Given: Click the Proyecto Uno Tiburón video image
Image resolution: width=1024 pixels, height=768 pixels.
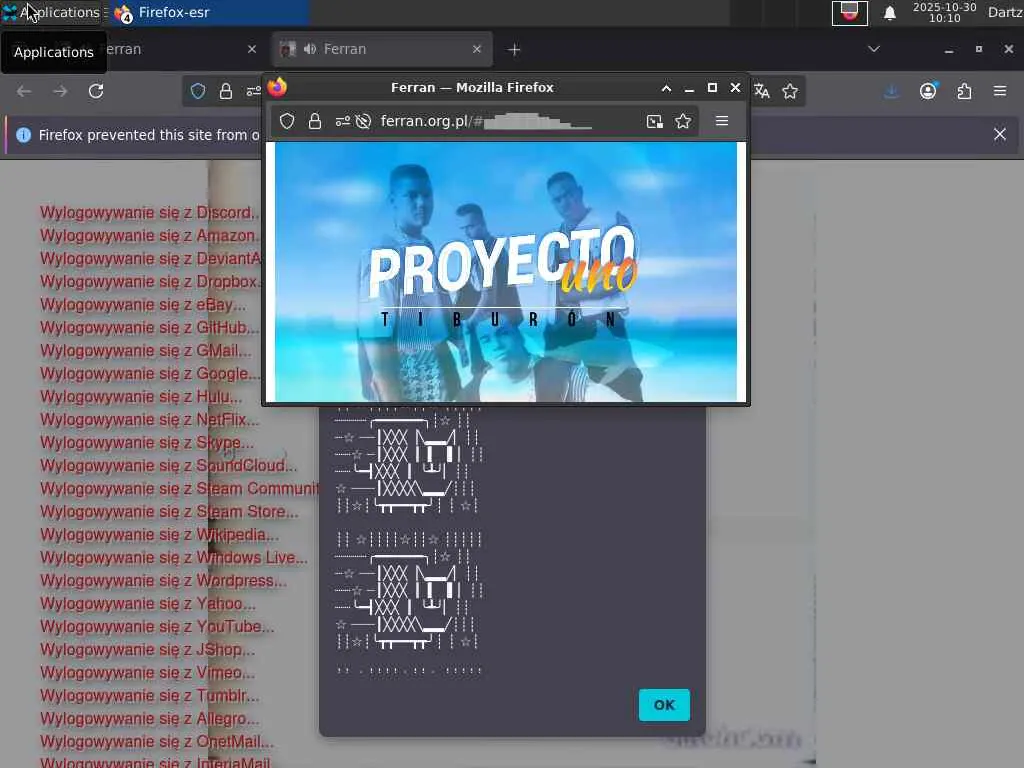Looking at the screenshot, I should point(505,272).
